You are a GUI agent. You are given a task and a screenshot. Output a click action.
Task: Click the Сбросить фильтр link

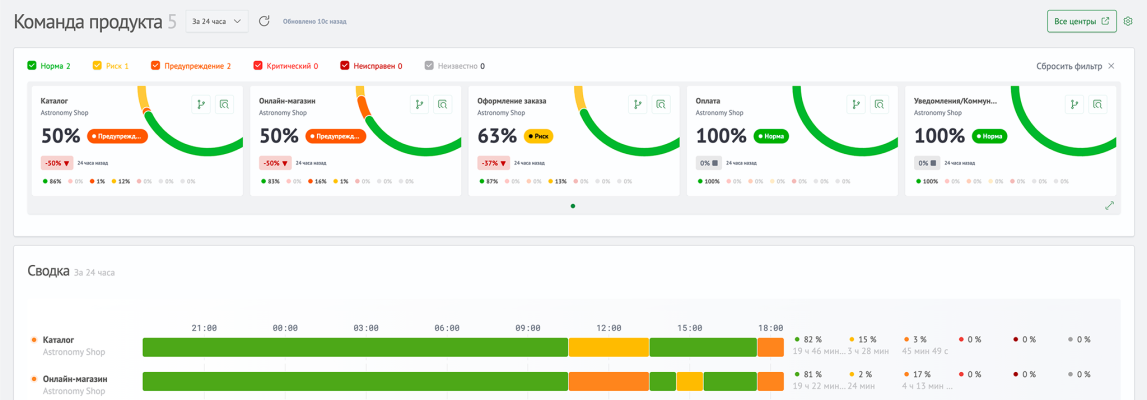point(1069,66)
